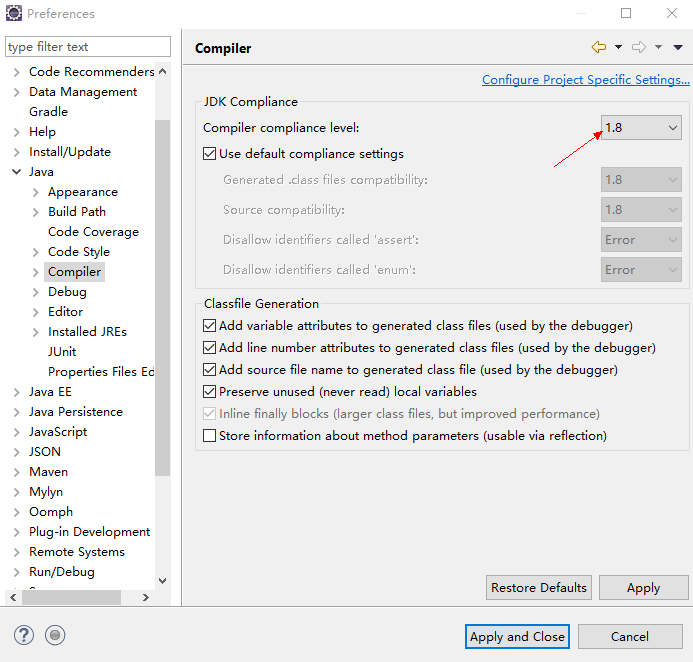Open the back history dropdown arrow
This screenshot has height=662, width=693.
point(618,47)
